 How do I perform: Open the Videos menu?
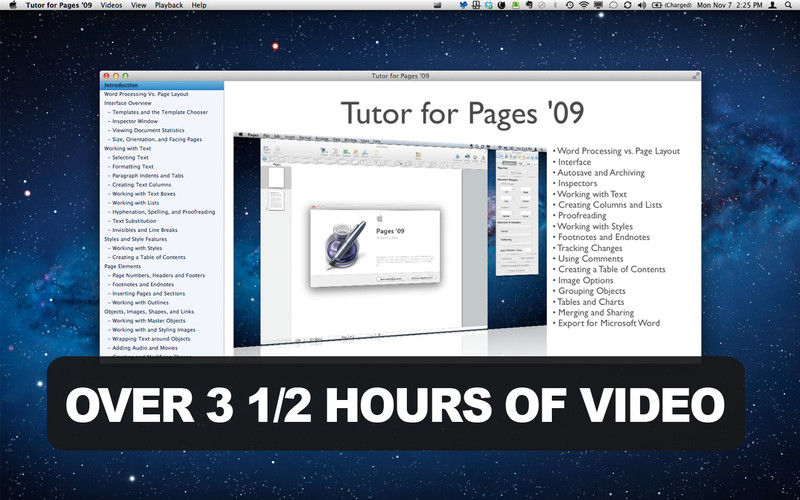tap(111, 5)
